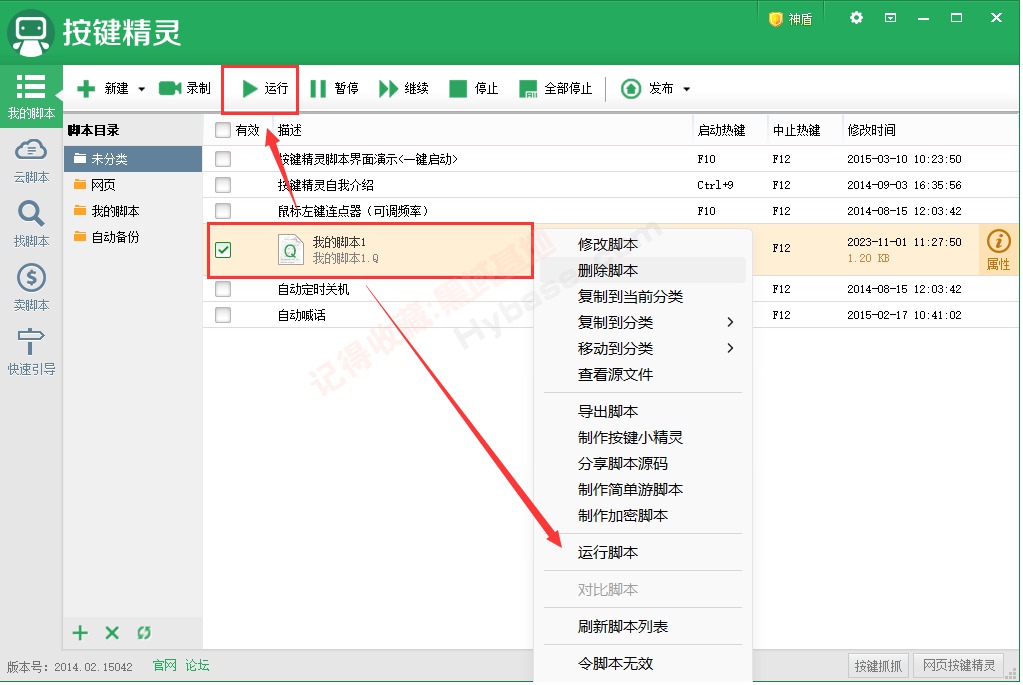Screen dimensions: 1023x685
Task: Expand 移动到分类 submenu
Action: (643, 348)
